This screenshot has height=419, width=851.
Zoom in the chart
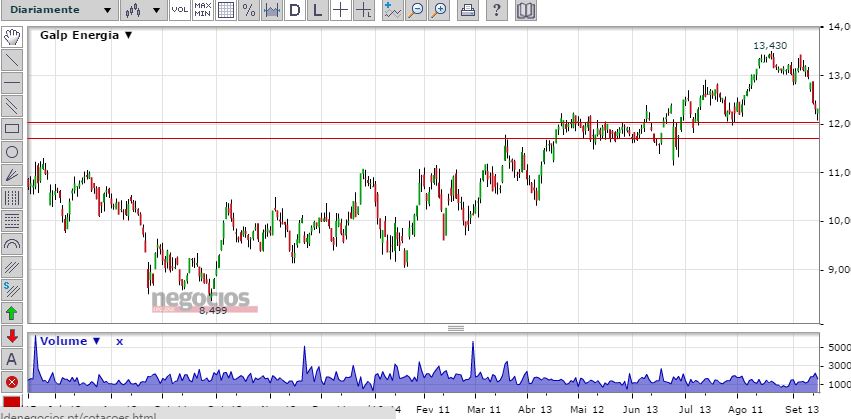click(440, 10)
